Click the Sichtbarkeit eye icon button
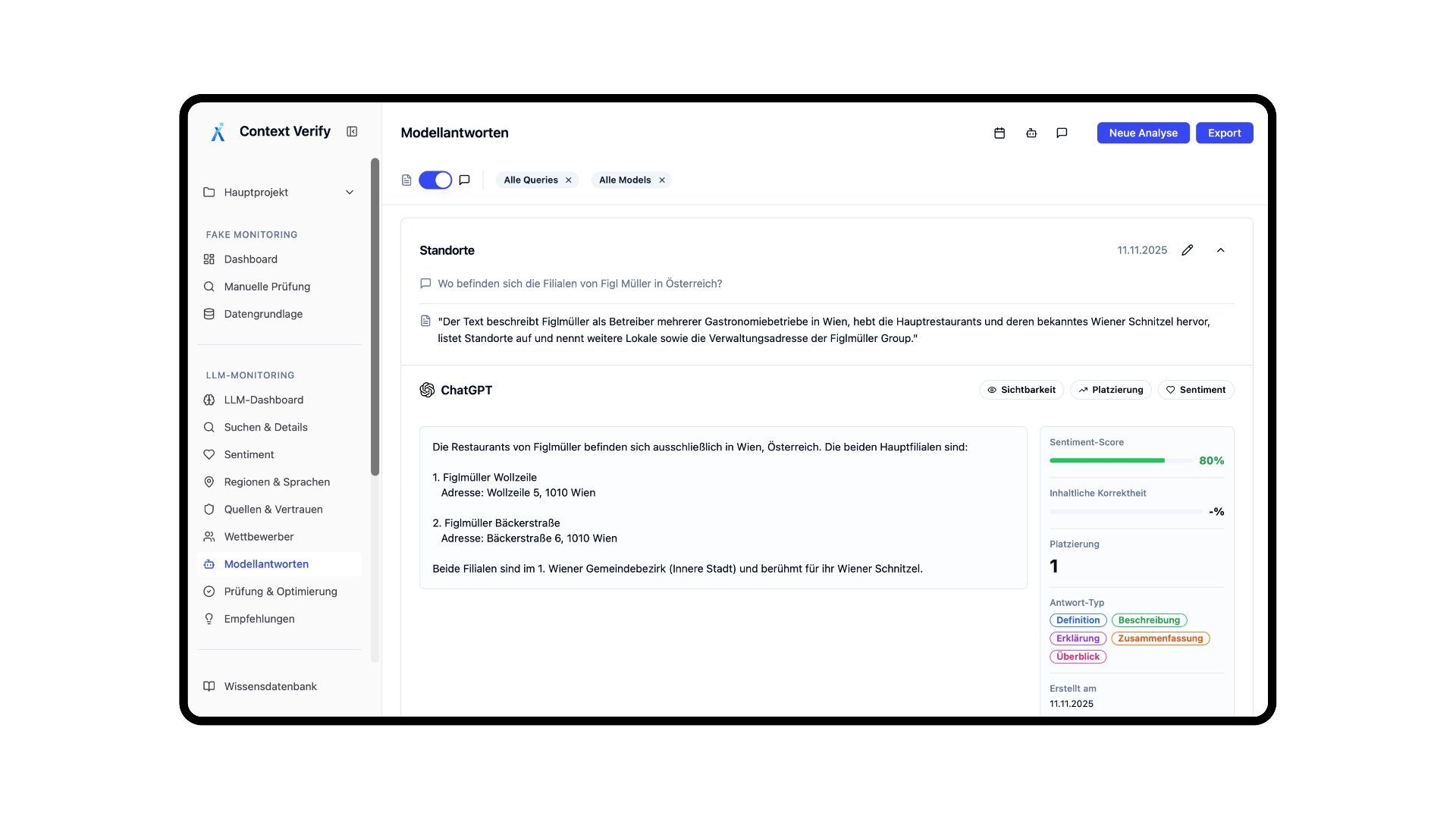1456x819 pixels. pyautogui.click(x=1021, y=390)
